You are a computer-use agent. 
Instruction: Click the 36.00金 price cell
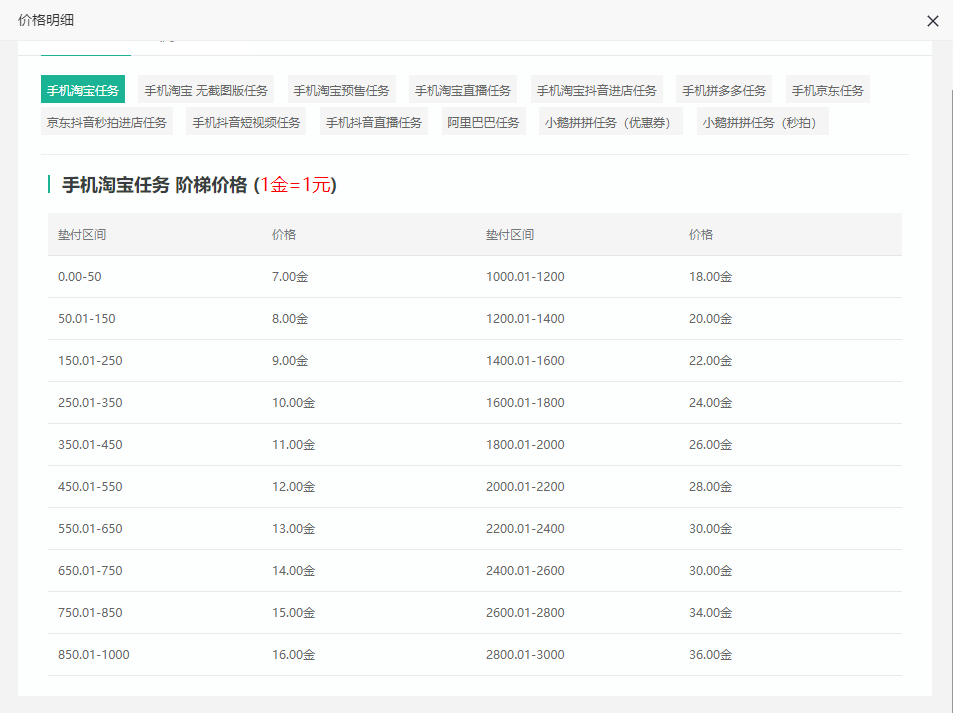[710, 654]
